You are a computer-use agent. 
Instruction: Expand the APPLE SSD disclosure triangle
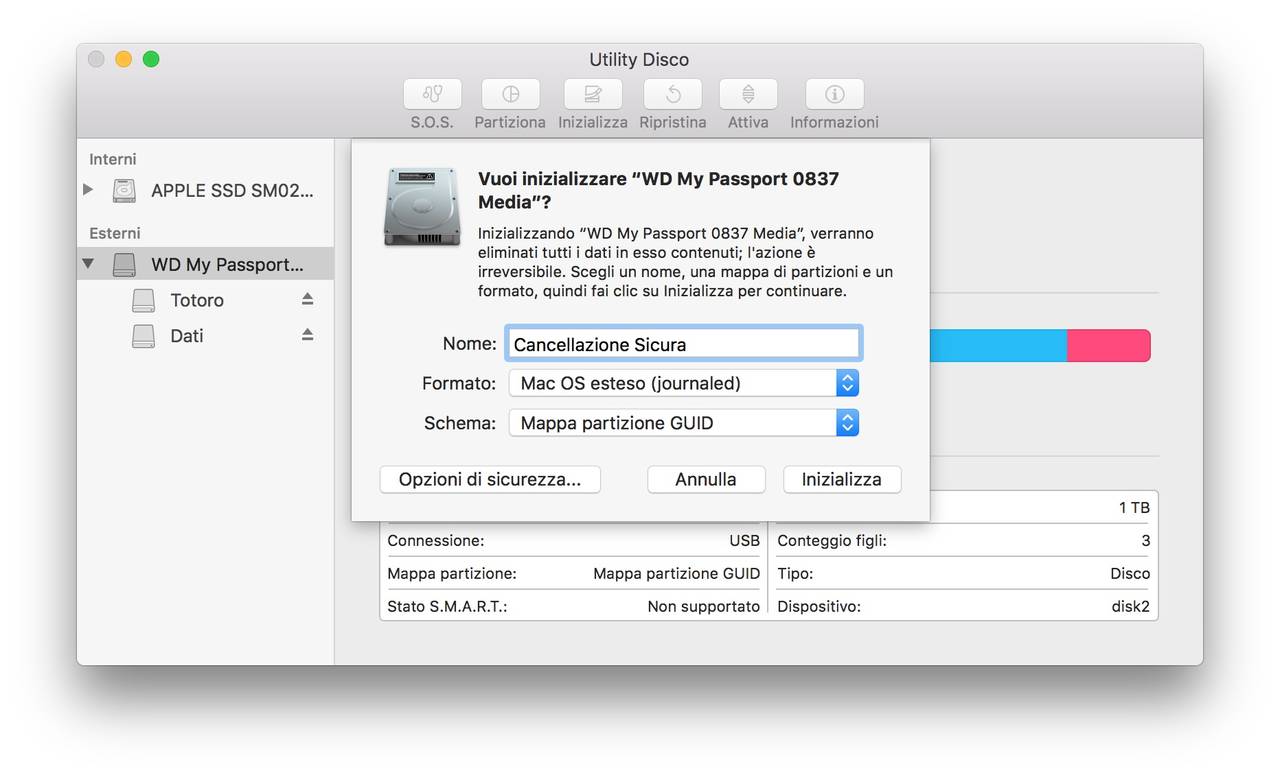tap(88, 190)
